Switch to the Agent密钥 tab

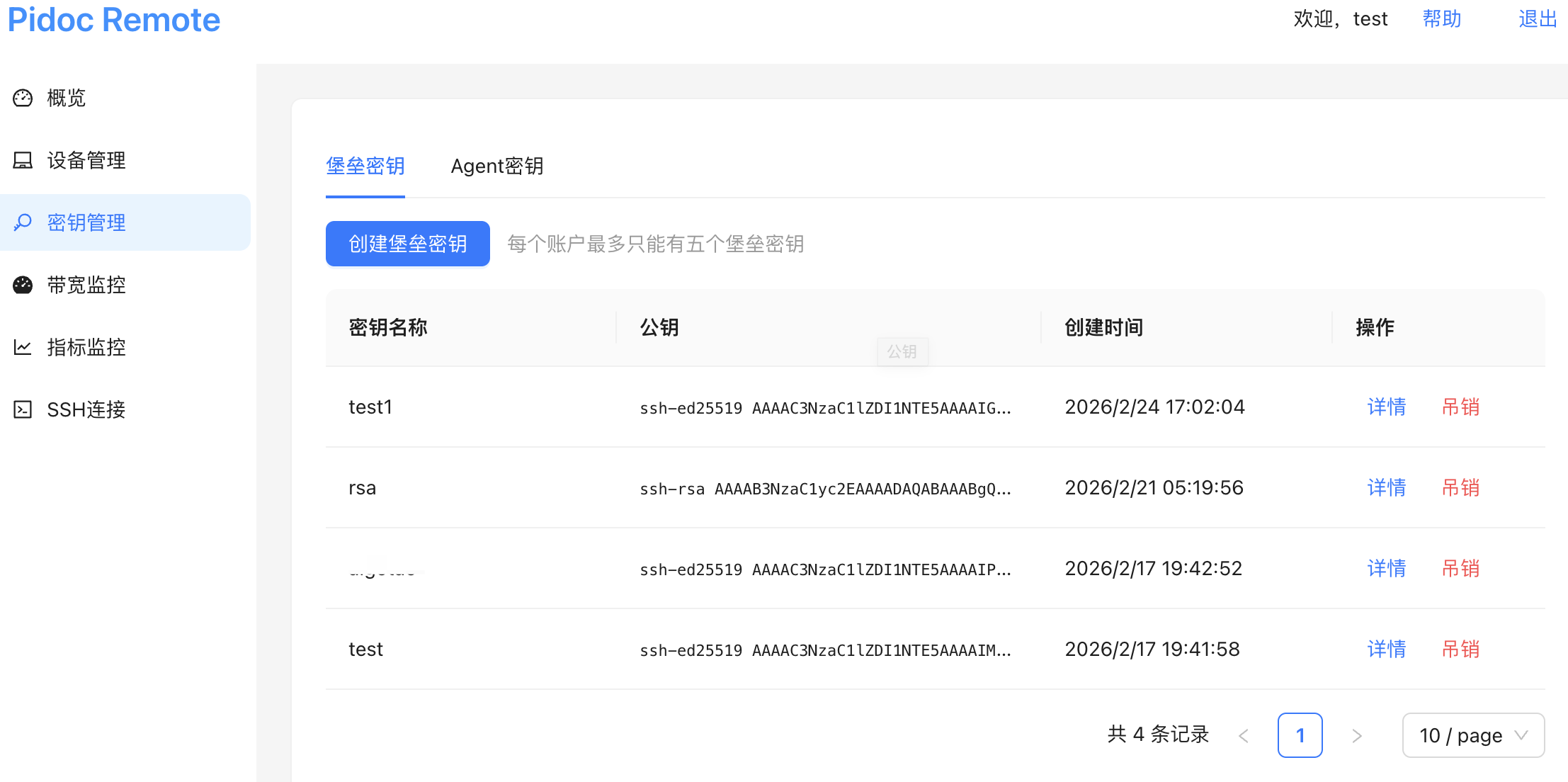[497, 166]
